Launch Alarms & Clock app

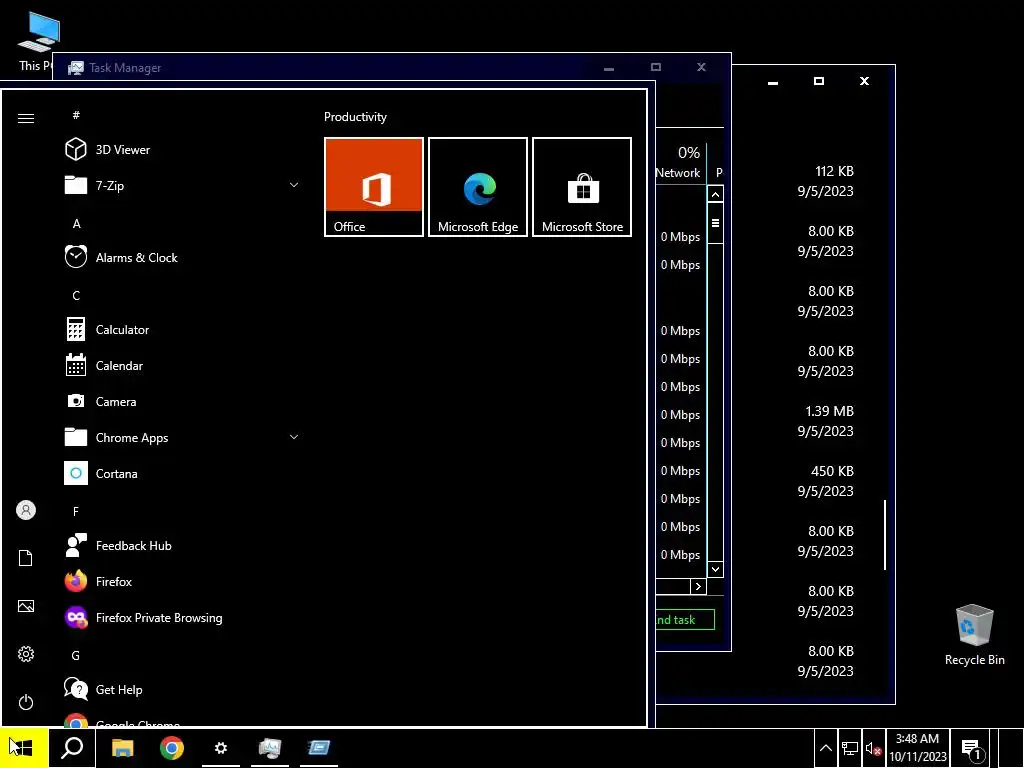182,257
